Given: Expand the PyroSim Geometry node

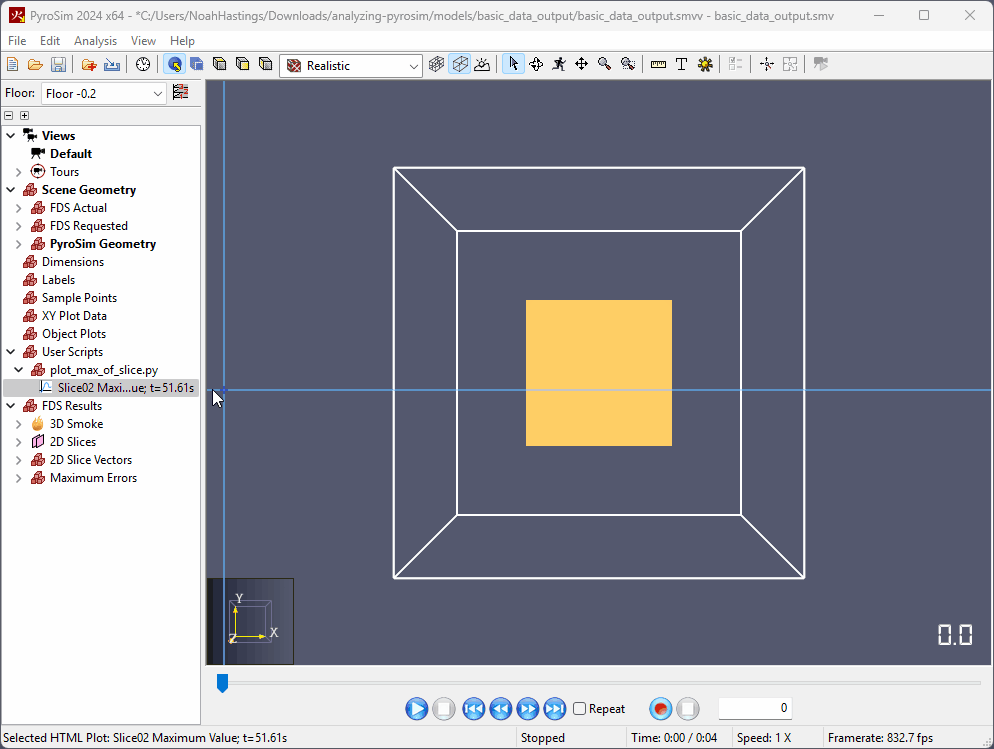Looking at the screenshot, I should pos(18,244).
